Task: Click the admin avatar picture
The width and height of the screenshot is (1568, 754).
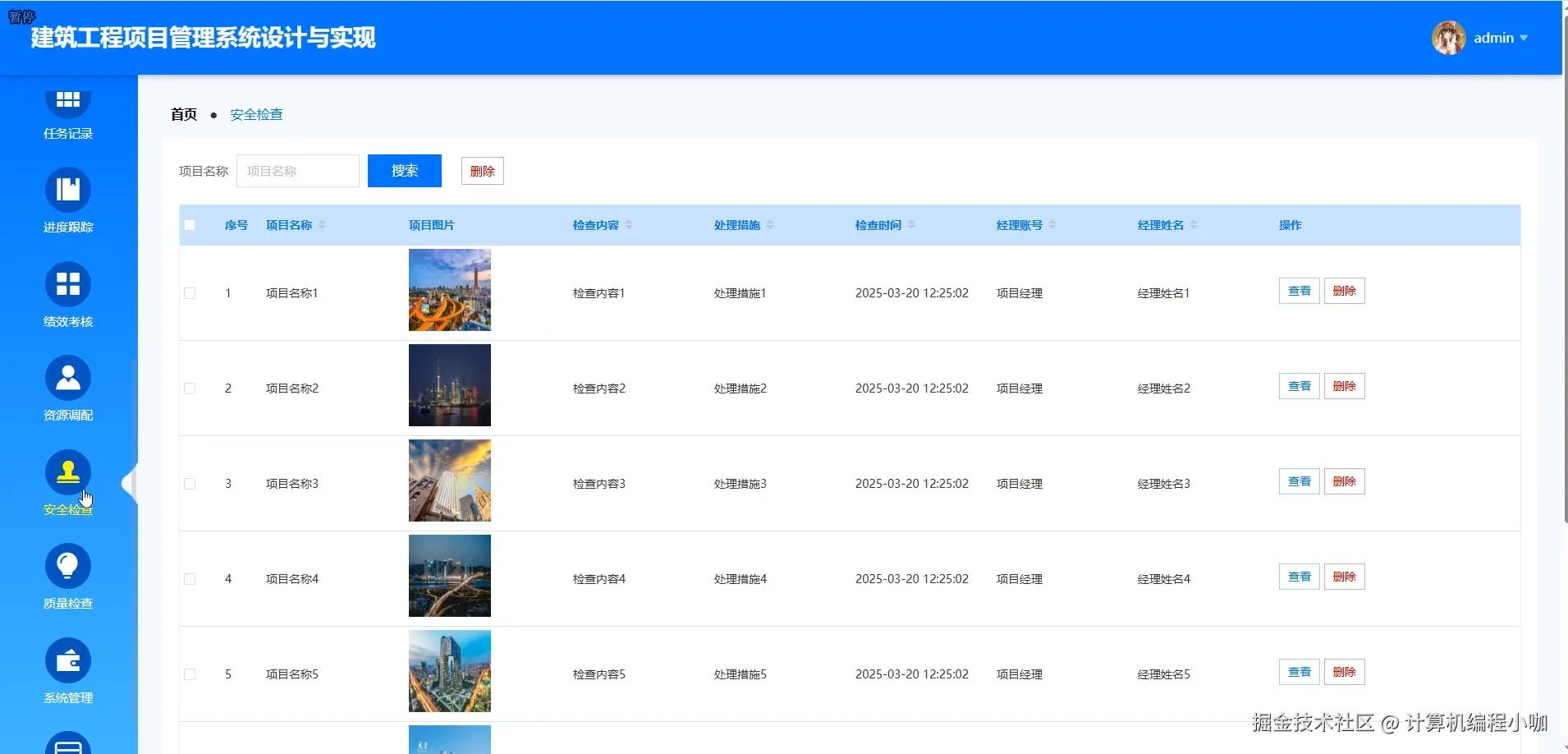Action: click(1449, 38)
